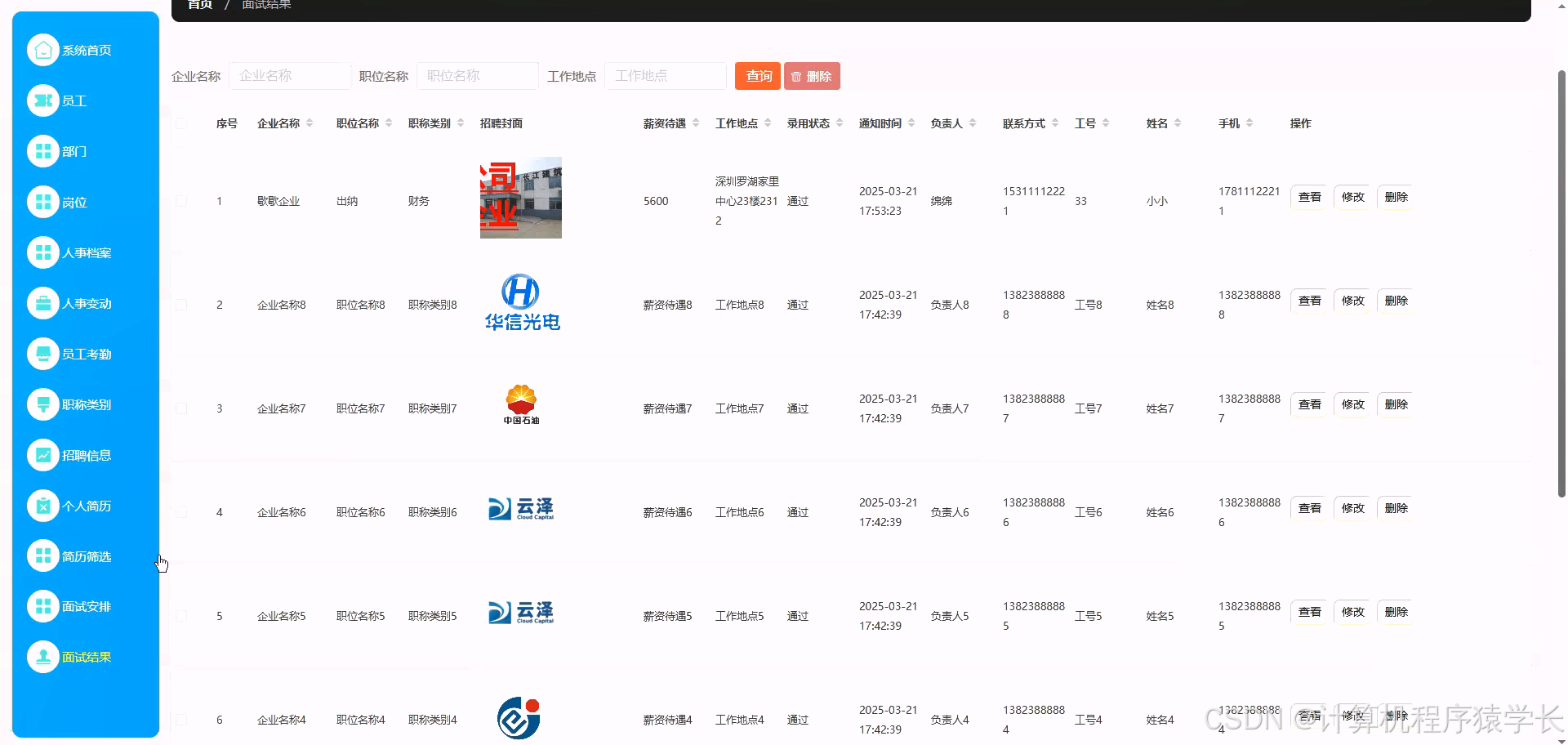Click the 招聘信息 (Recruitment Info) icon
Screen dimensions: 1568x745
(x=43, y=455)
